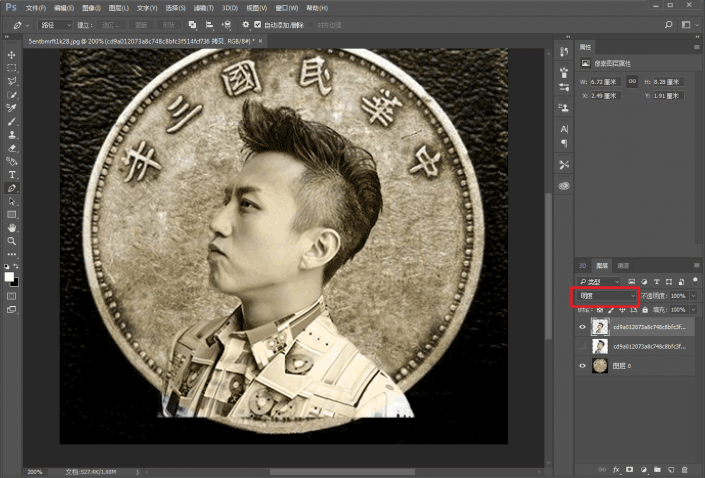Select the Hand tool
This screenshot has width=705, height=478.
12,228
